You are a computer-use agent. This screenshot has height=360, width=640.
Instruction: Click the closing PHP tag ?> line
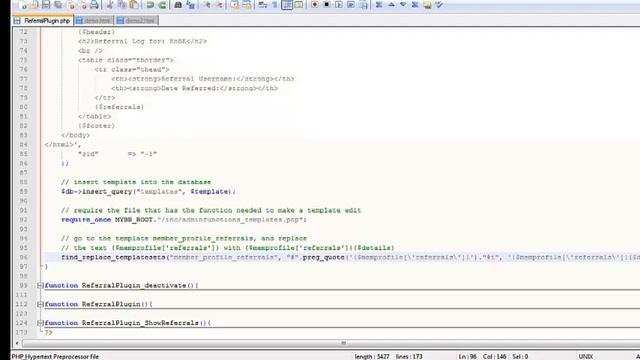point(48,332)
